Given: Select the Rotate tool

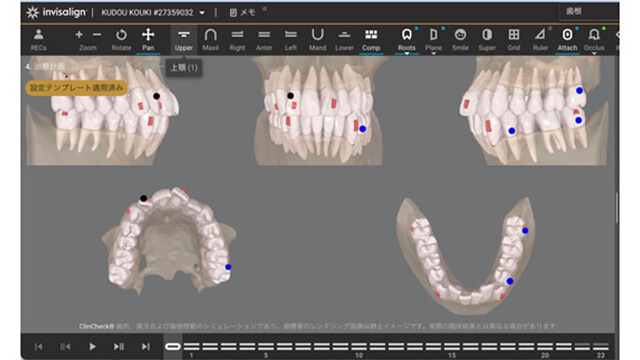Looking at the screenshot, I should [121, 40].
